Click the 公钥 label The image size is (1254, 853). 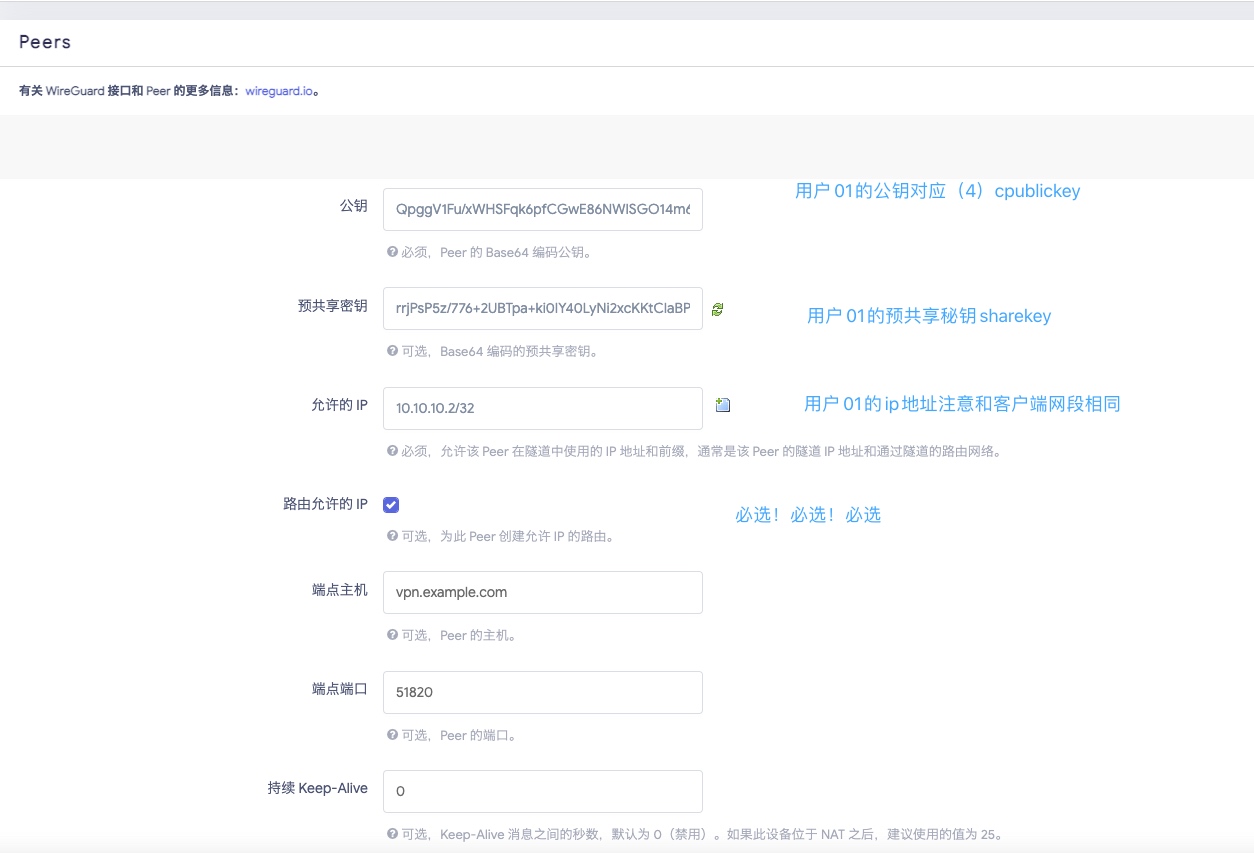354,205
